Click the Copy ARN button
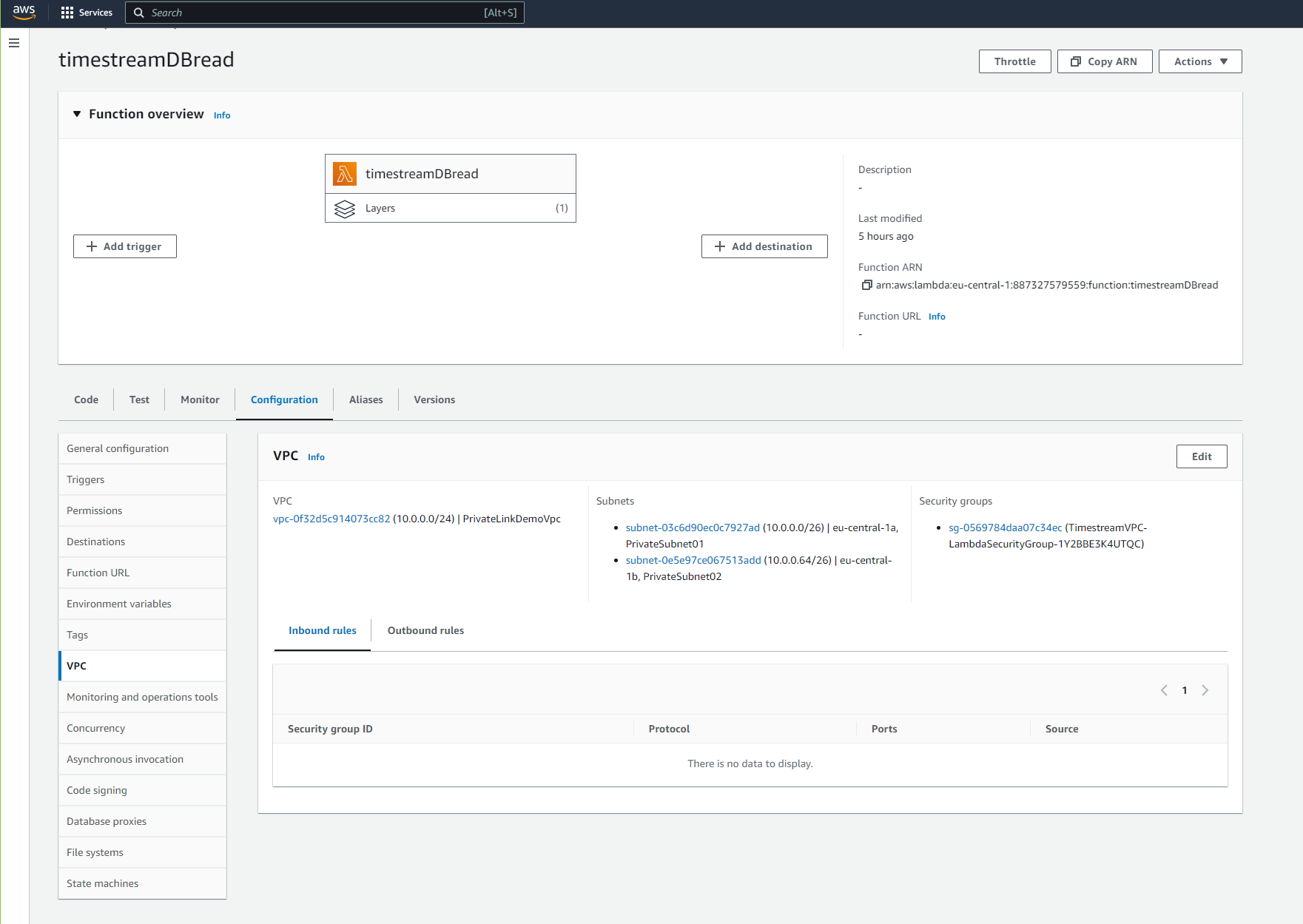Viewport: 1303px width, 924px height. [x=1105, y=61]
